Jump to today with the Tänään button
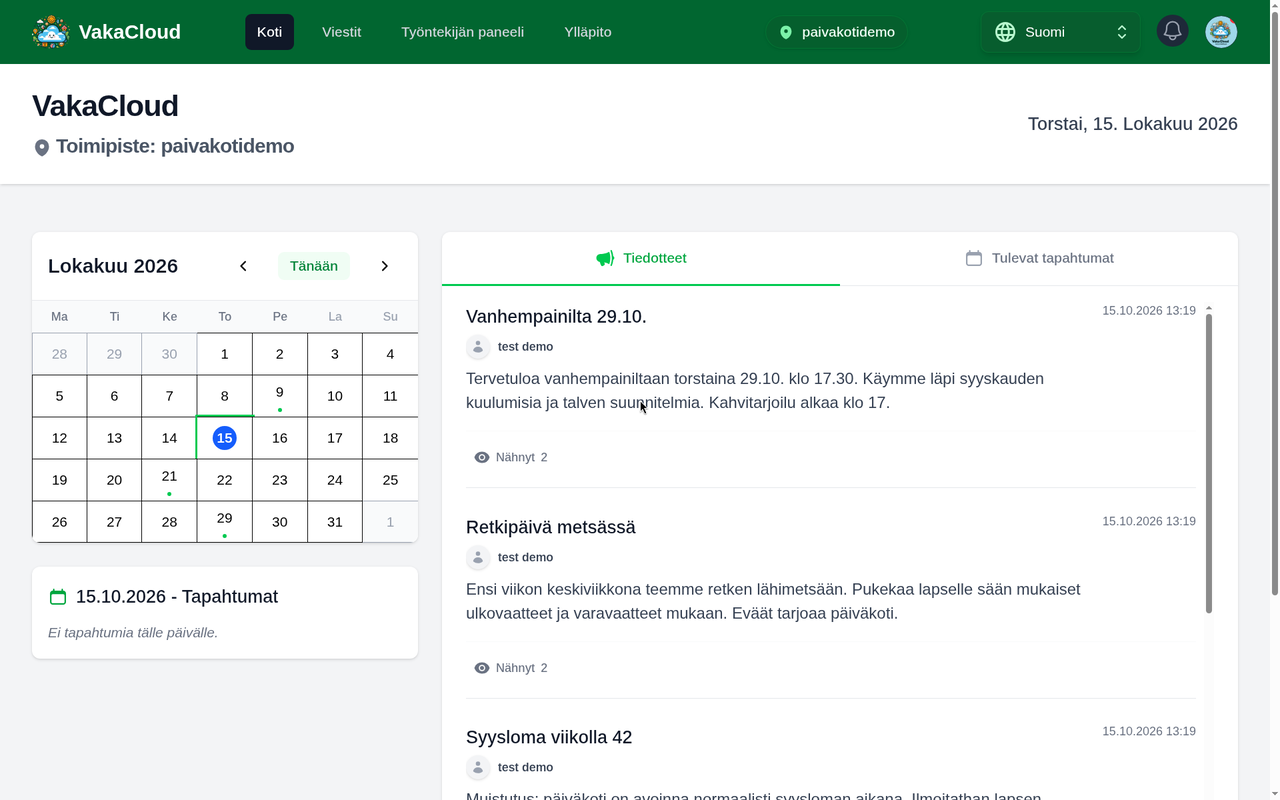1280x800 pixels. point(314,266)
